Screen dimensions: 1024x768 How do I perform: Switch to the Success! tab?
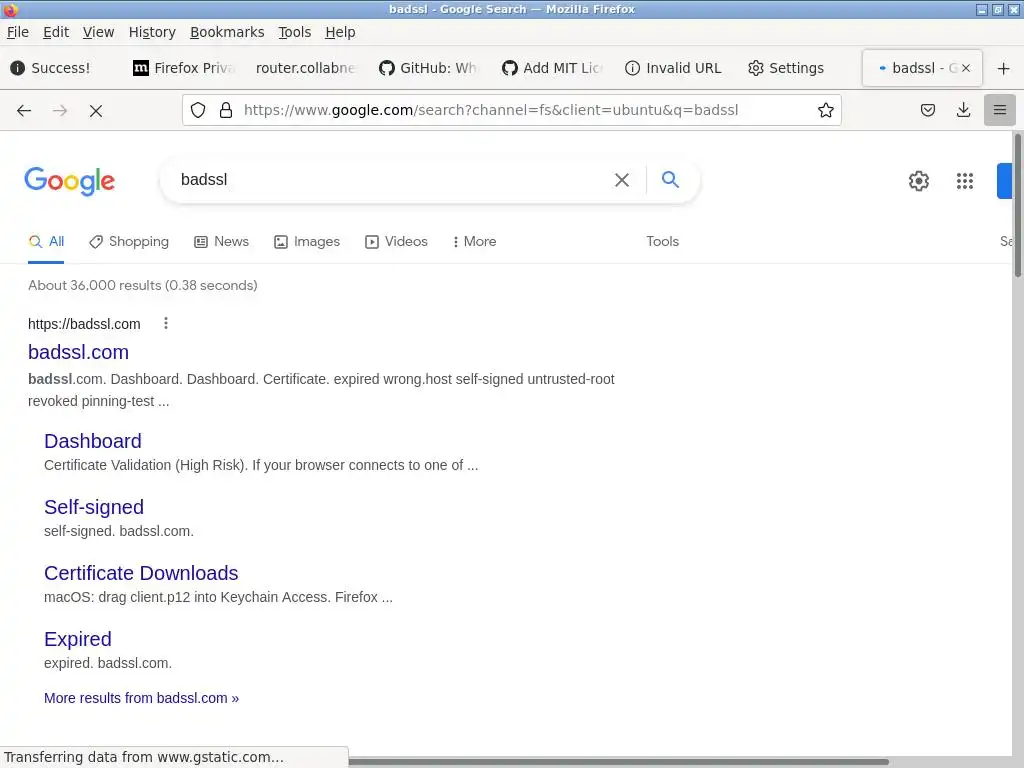coord(61,68)
